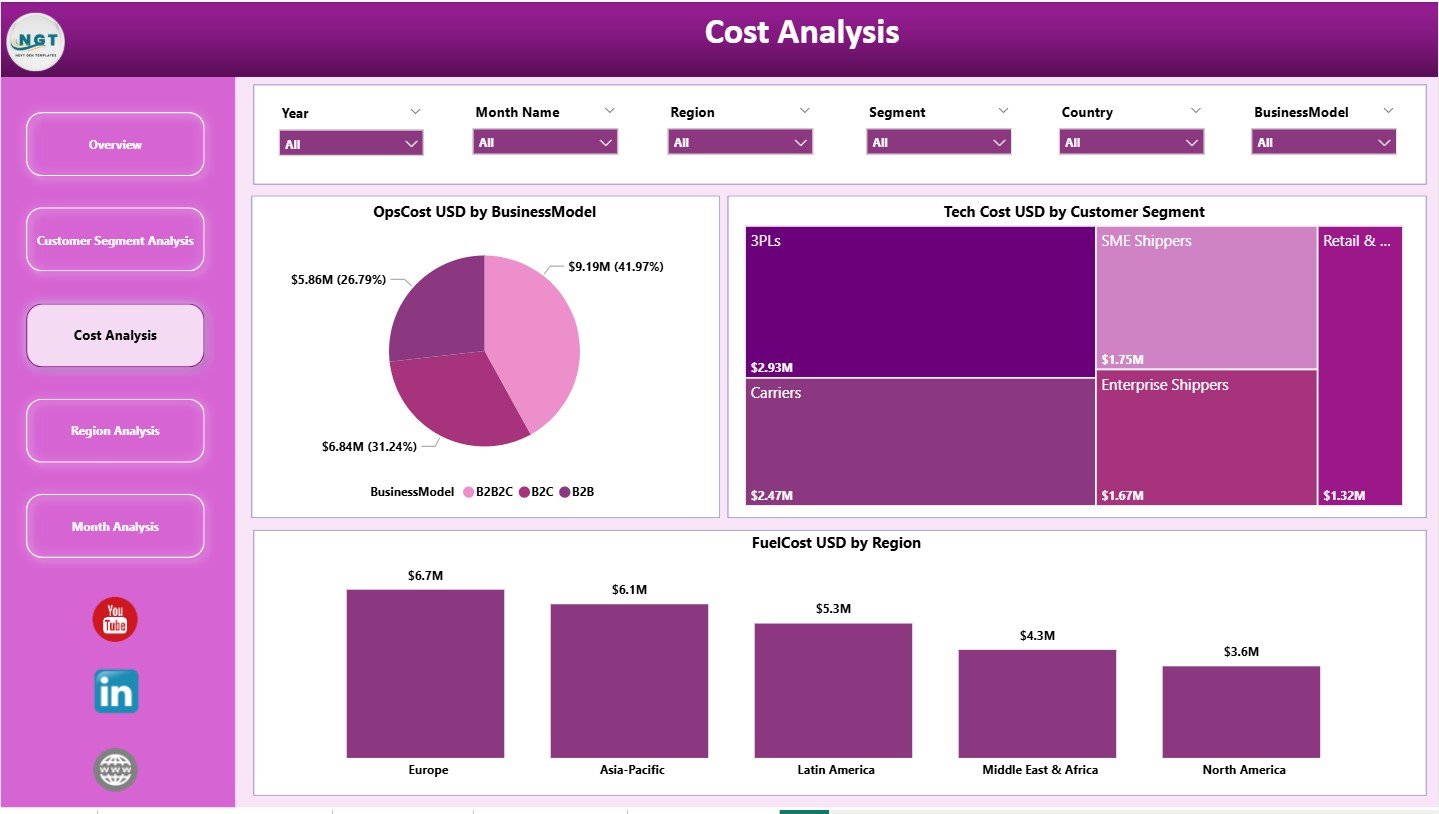Screen dimensions: 1439x814
Task: Click the NGT logo in the header
Action: tap(36, 41)
